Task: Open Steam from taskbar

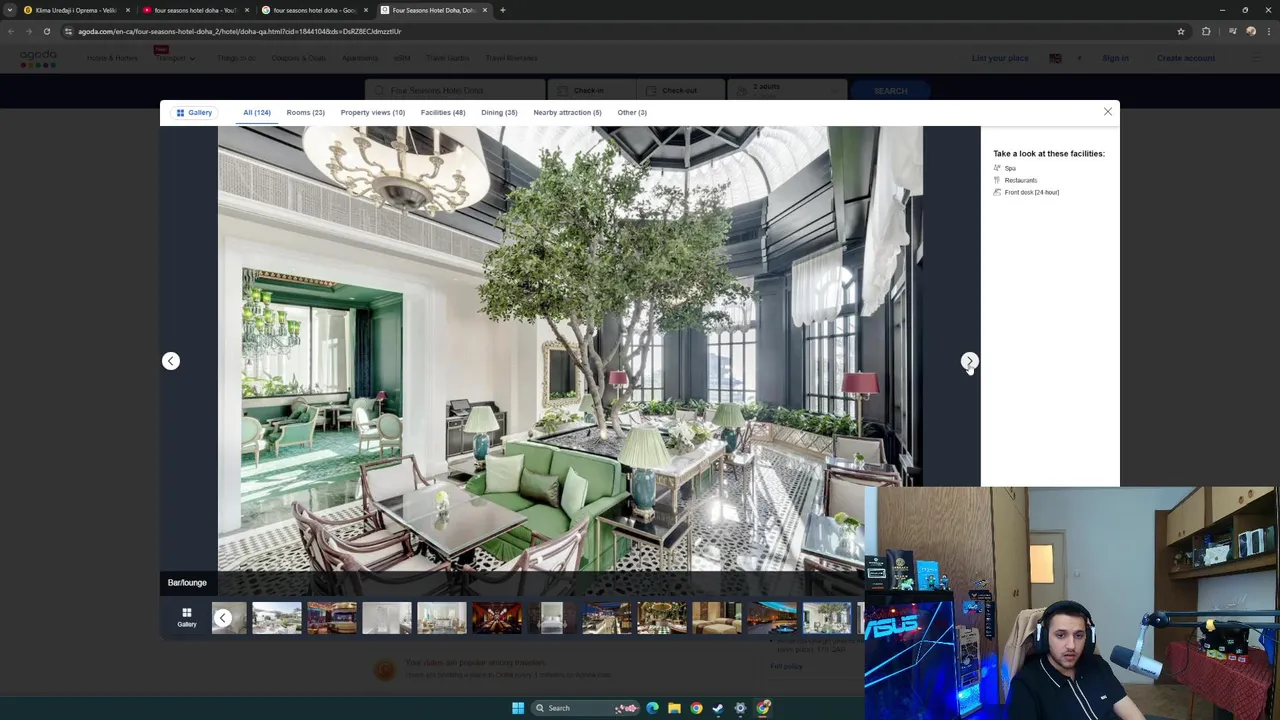Action: (x=718, y=708)
